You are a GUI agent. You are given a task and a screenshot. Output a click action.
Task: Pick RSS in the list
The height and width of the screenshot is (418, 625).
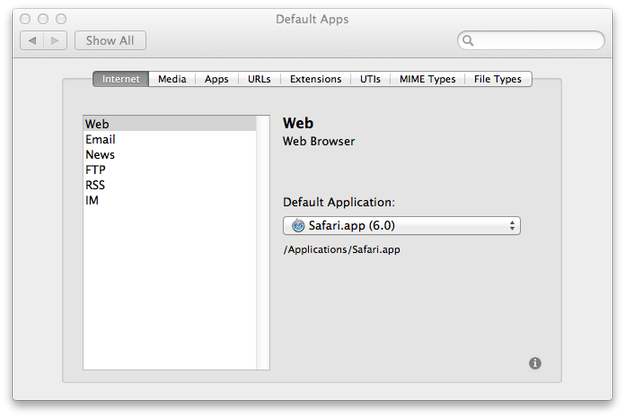coord(170,185)
